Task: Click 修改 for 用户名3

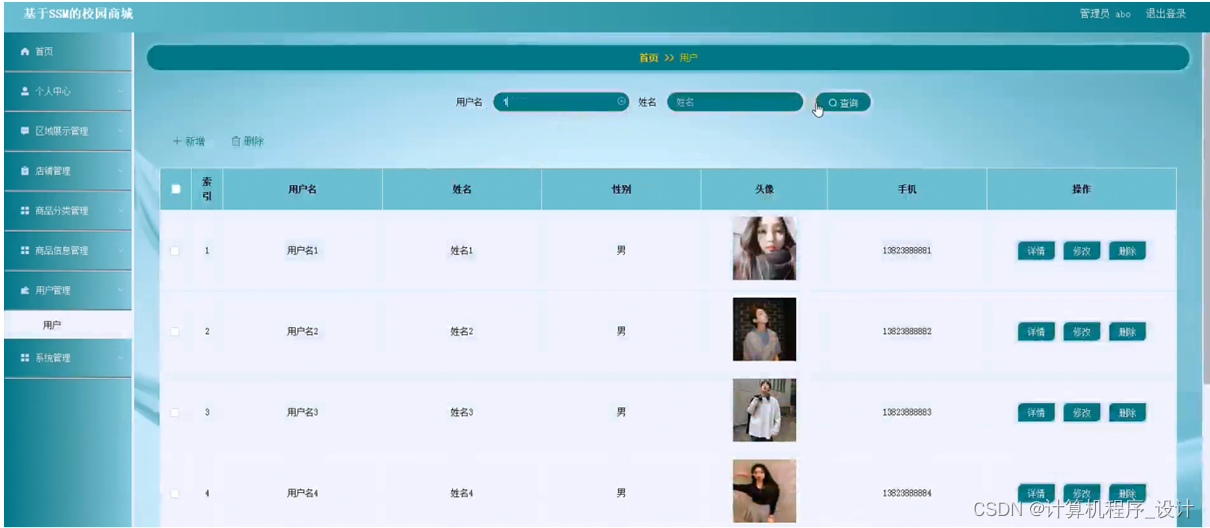Action: point(1082,413)
